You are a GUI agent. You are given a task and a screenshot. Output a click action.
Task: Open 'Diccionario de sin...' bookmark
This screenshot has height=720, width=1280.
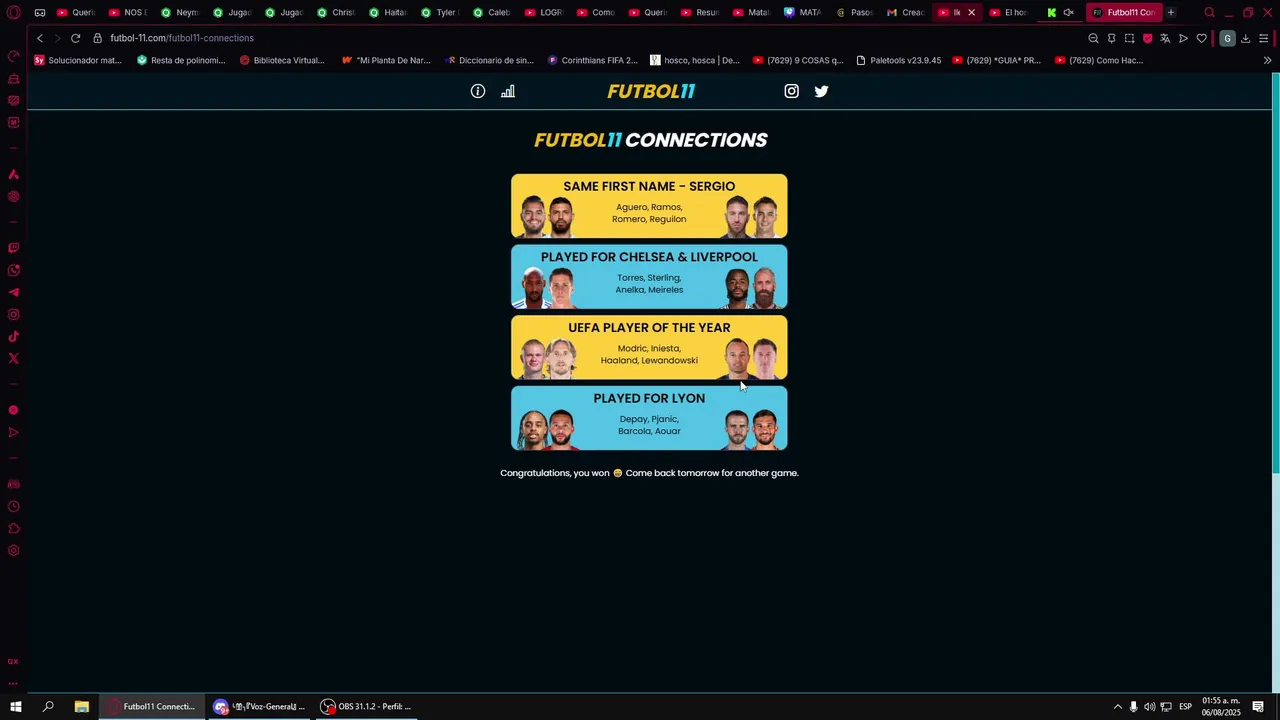point(490,60)
